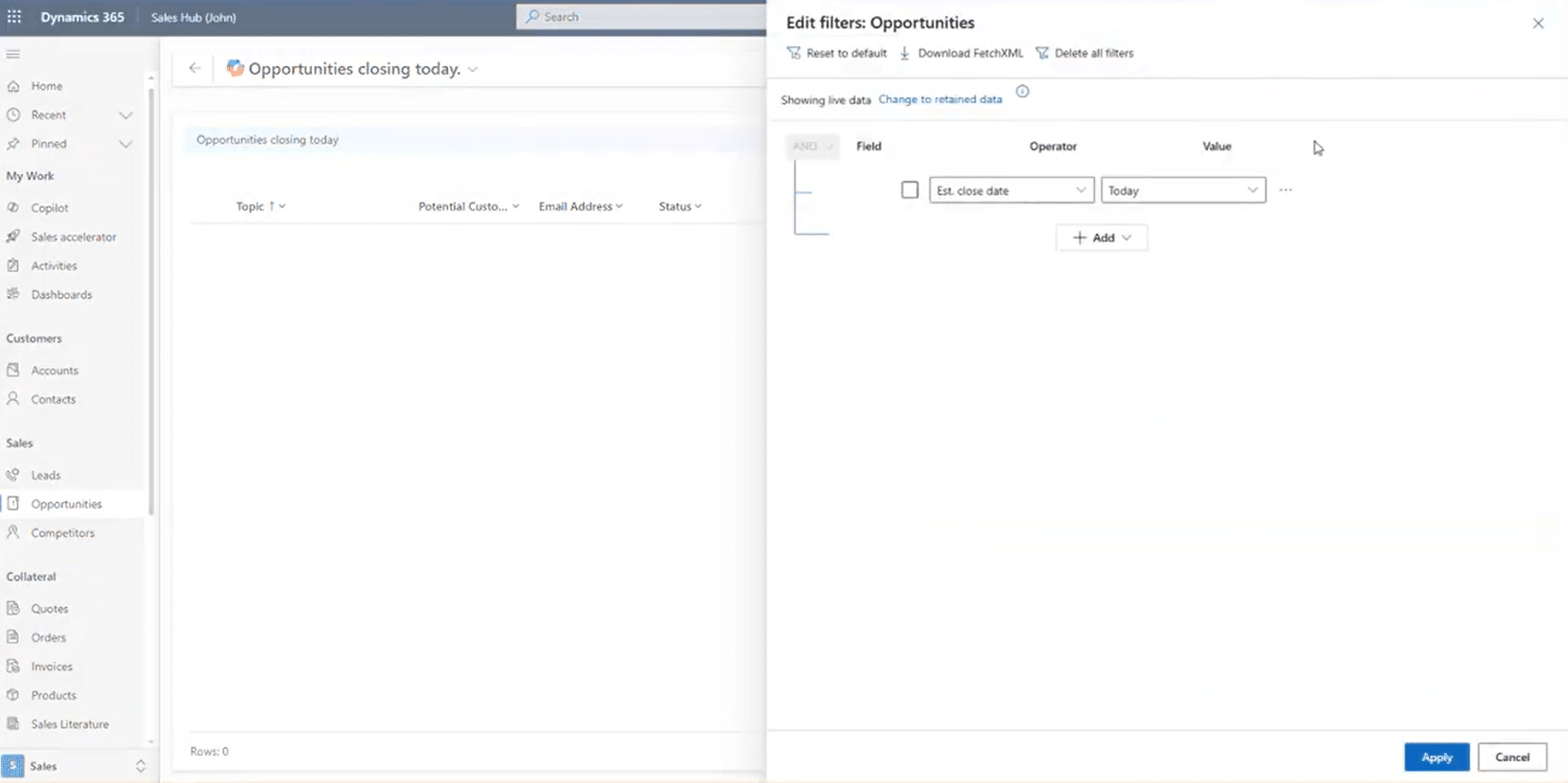Go to Accounts in the sidebar

55,371
